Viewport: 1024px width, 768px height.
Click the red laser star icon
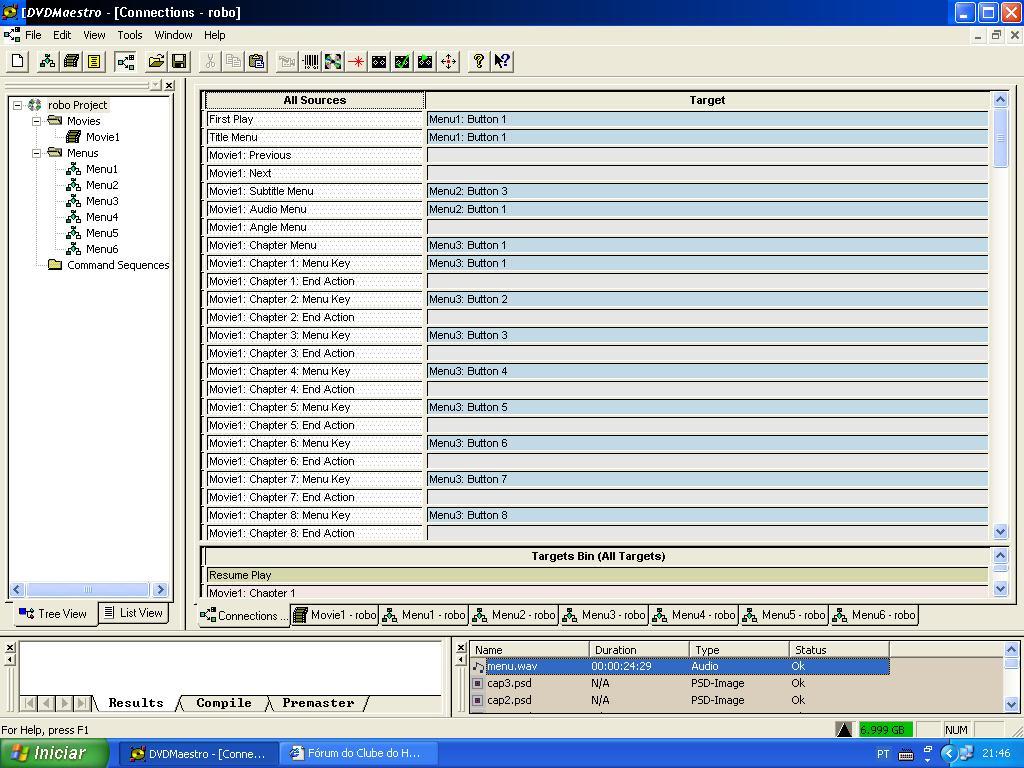pyautogui.click(x=356, y=62)
